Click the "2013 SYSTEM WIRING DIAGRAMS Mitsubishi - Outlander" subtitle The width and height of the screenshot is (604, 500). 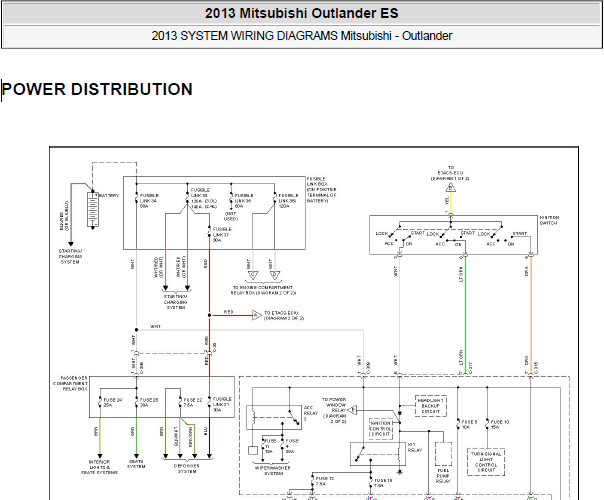pyautogui.click(x=302, y=36)
